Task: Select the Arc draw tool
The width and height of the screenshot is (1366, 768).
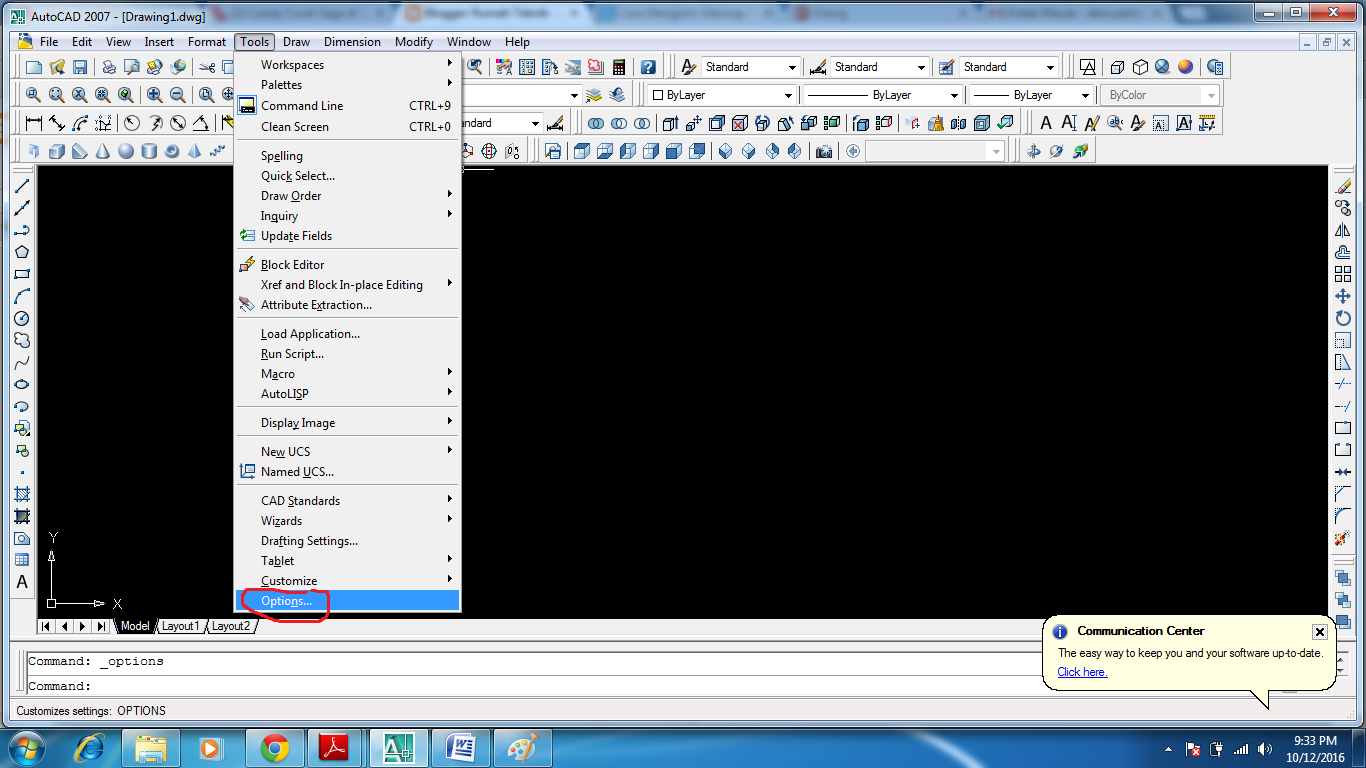Action: point(22,296)
